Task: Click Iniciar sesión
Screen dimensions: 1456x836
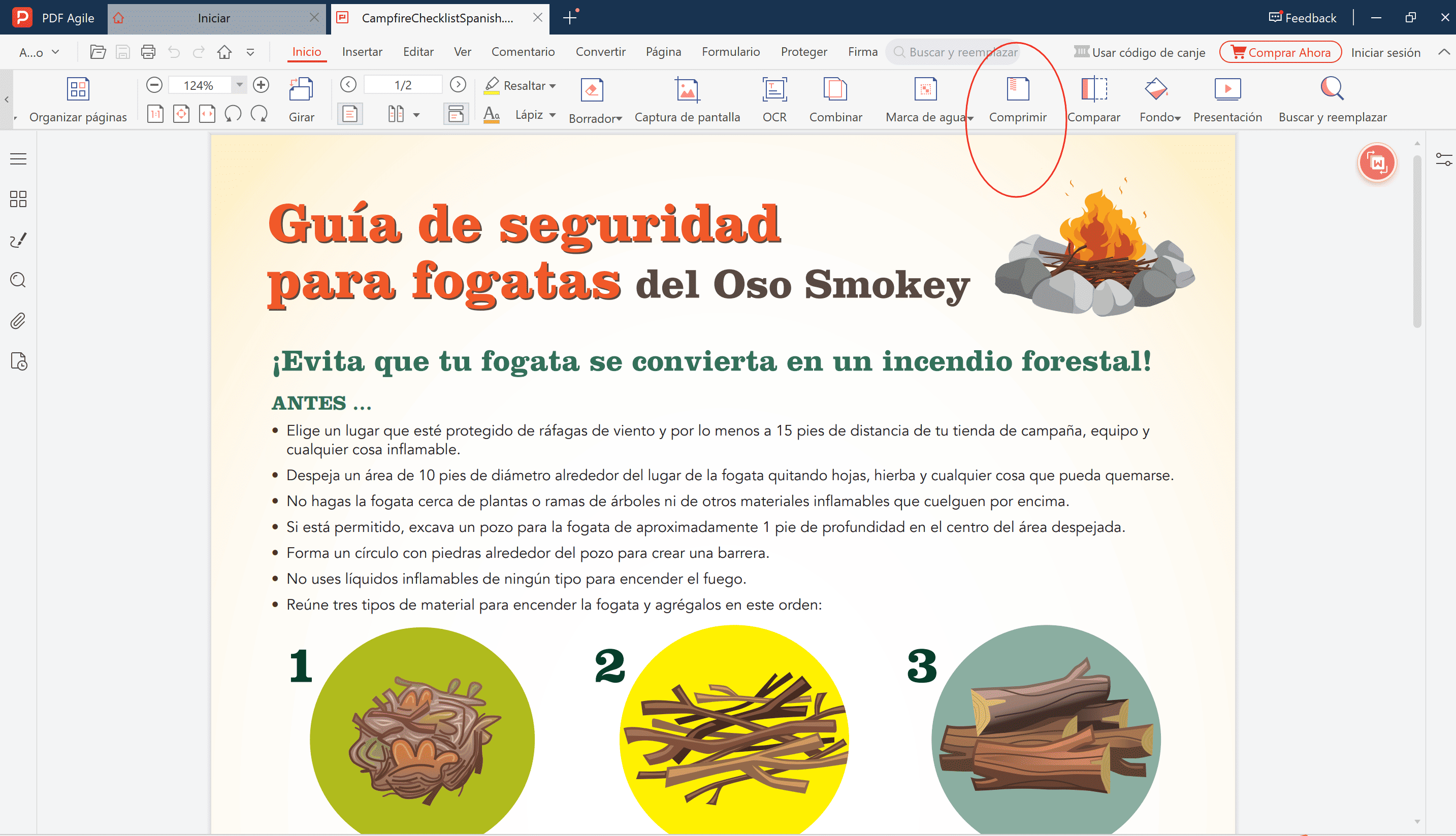Action: 1385,52
